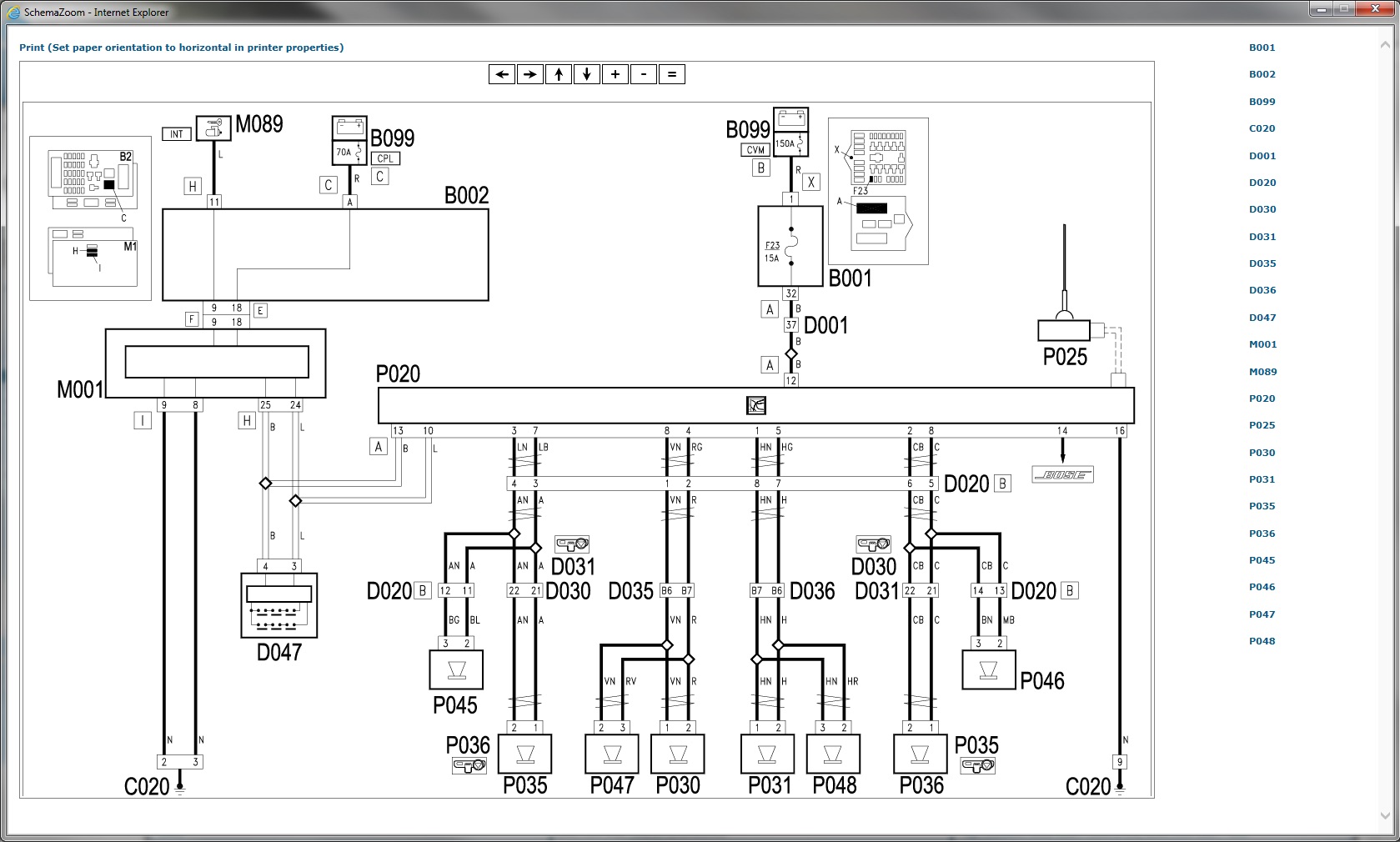The height and width of the screenshot is (842, 1400).
Task: Pan the schematic left with the left arrow button
Action: pyautogui.click(x=502, y=74)
